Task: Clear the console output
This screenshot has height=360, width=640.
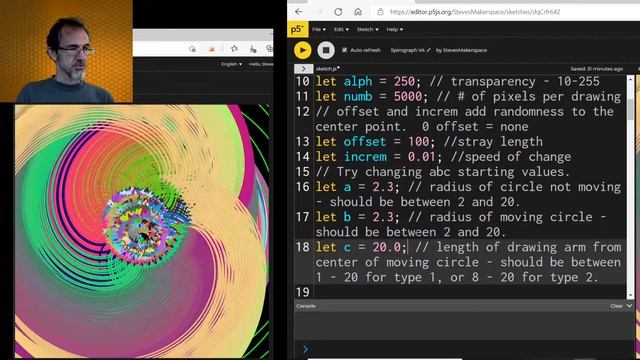Action: [616, 306]
